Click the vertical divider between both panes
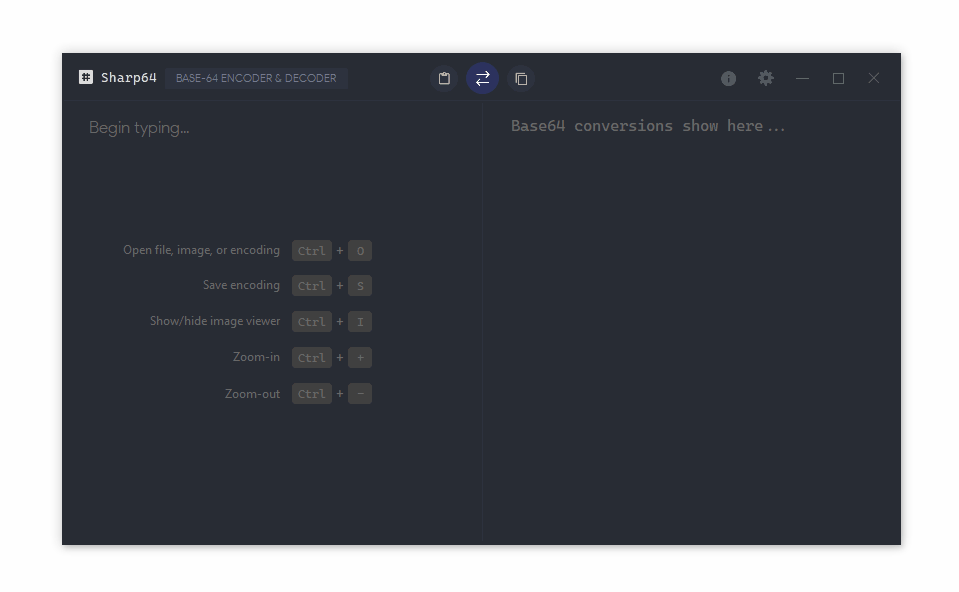959x592 pixels. pyautogui.click(x=483, y=320)
